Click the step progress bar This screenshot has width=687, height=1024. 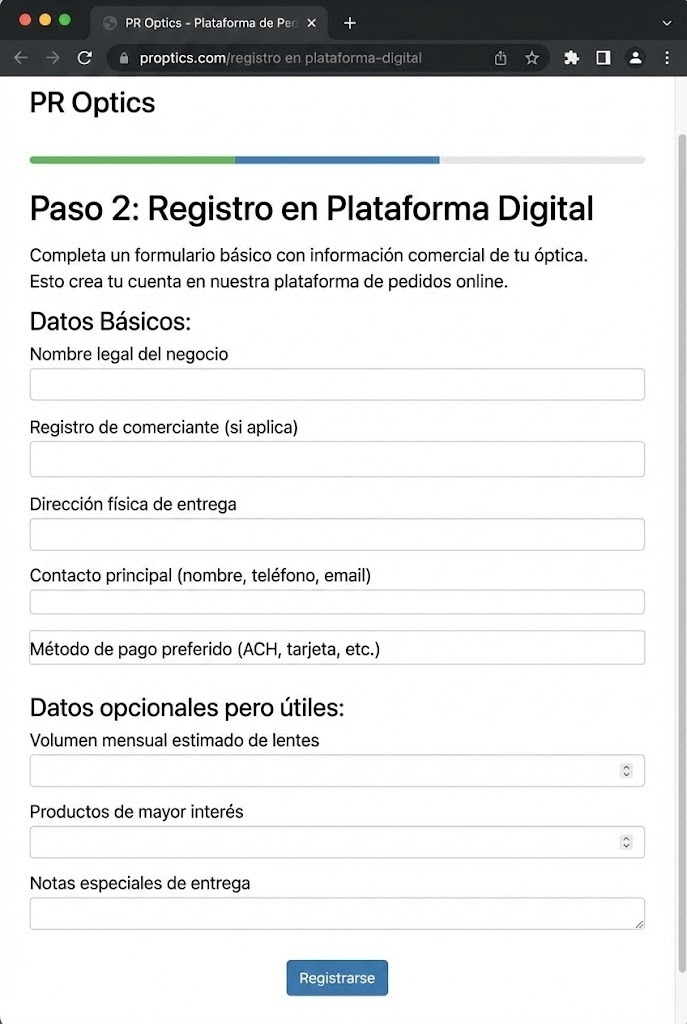(337, 160)
